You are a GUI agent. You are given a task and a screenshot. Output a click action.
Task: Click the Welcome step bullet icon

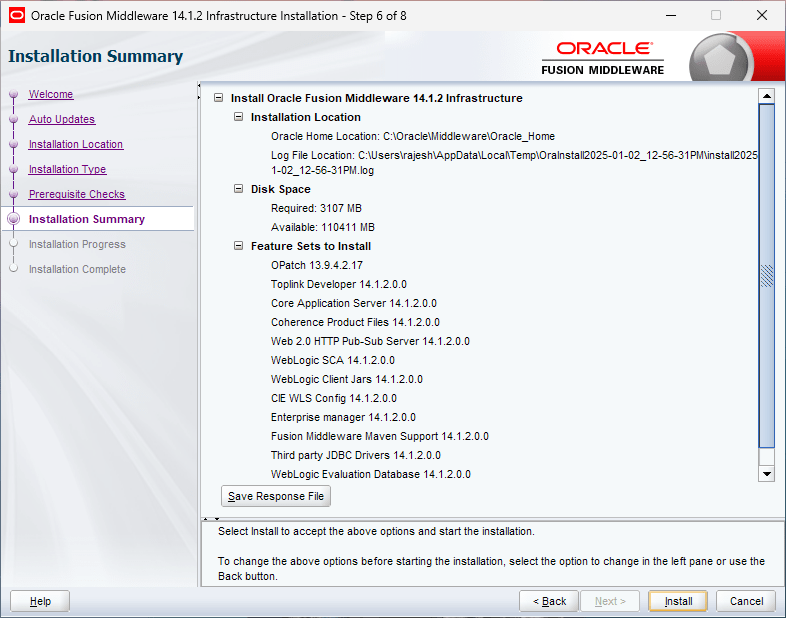pyautogui.click(x=14, y=94)
